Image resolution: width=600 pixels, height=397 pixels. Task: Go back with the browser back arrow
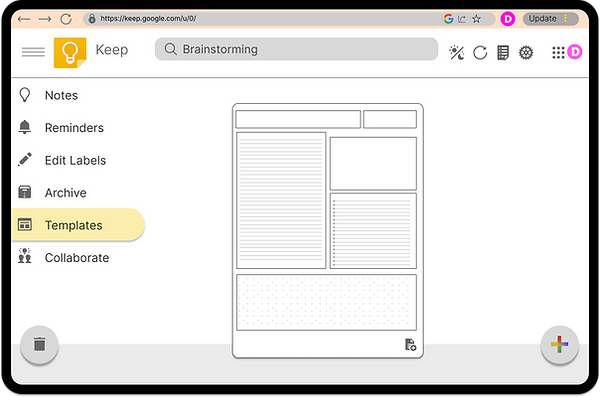coord(24,19)
